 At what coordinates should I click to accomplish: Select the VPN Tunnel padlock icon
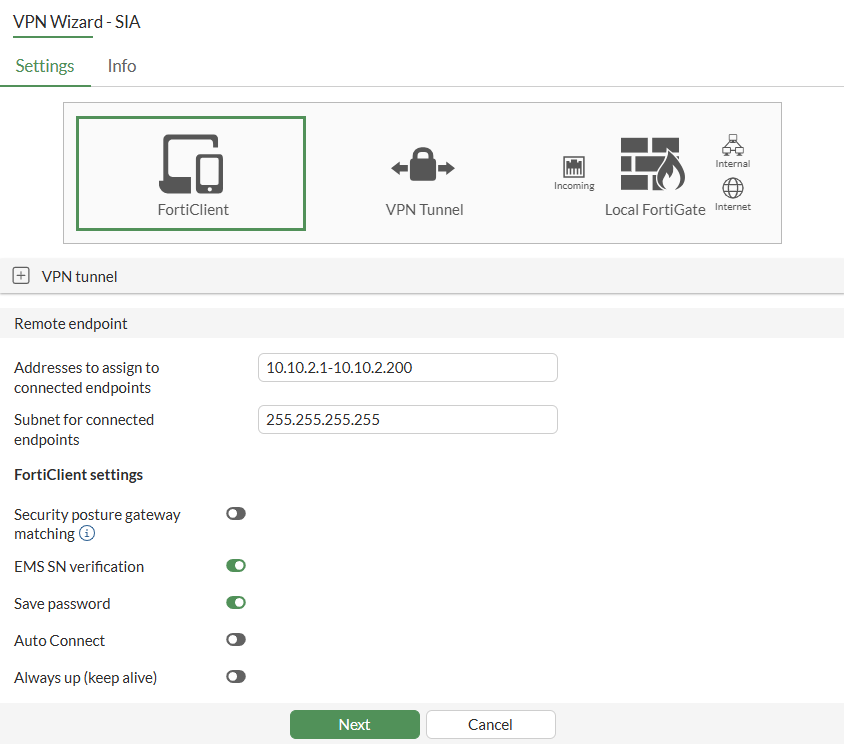tap(423, 165)
